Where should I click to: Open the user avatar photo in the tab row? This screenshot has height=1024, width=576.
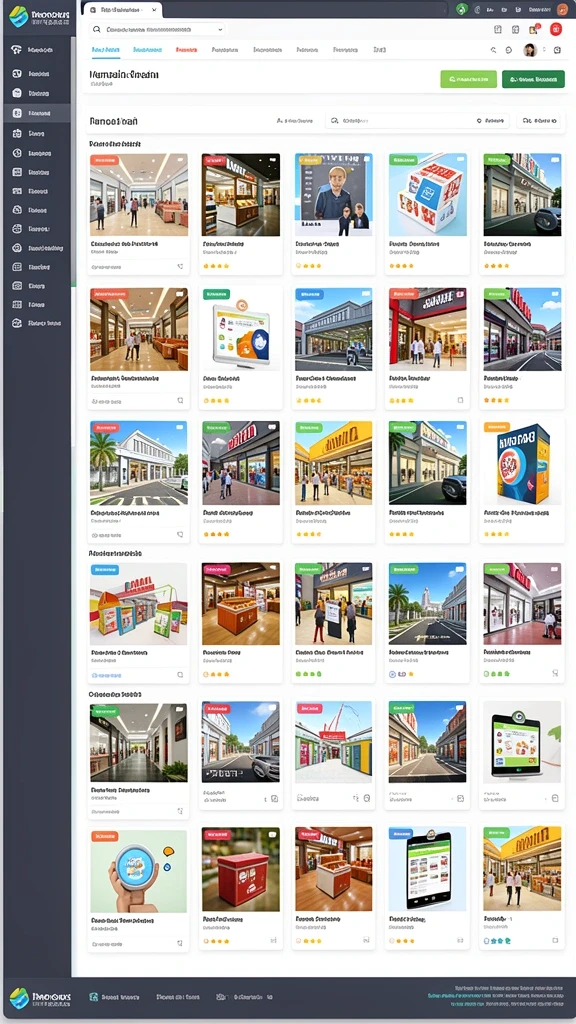tap(530, 50)
